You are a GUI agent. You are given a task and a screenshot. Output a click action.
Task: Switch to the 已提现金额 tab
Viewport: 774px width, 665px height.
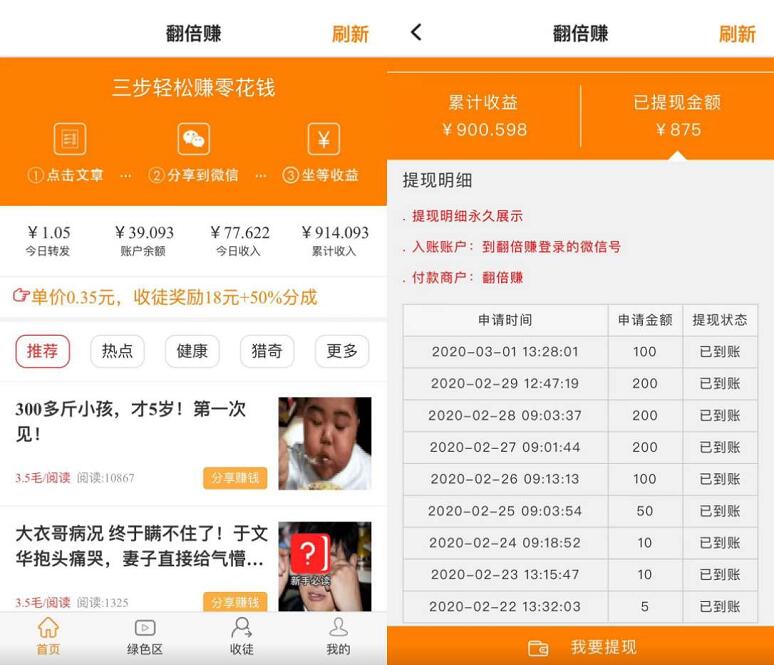pyautogui.click(x=678, y=116)
